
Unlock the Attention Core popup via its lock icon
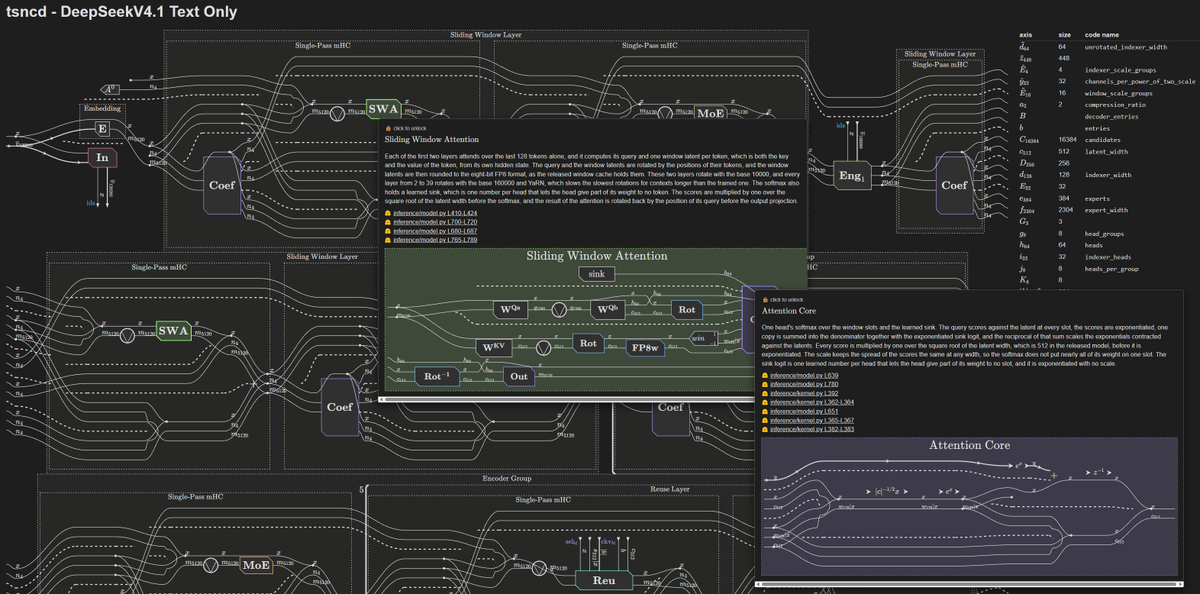[x=765, y=300]
